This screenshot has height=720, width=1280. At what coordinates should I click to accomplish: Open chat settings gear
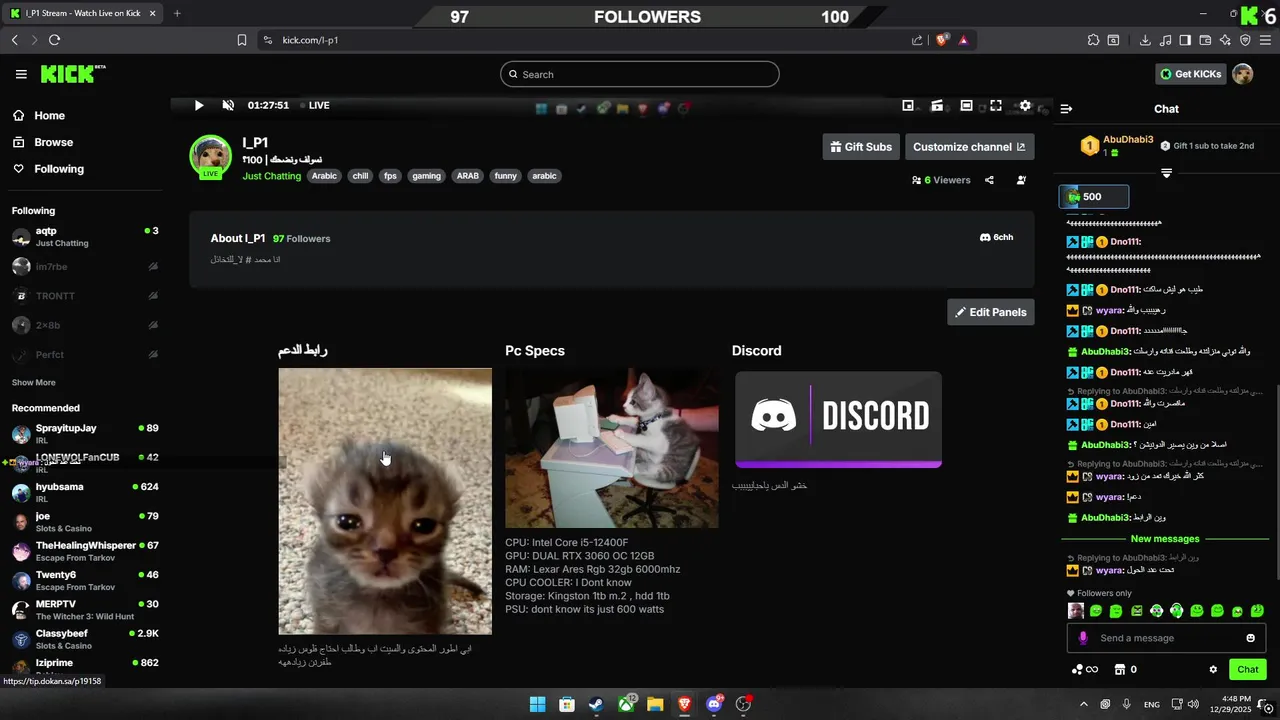coord(1213,670)
